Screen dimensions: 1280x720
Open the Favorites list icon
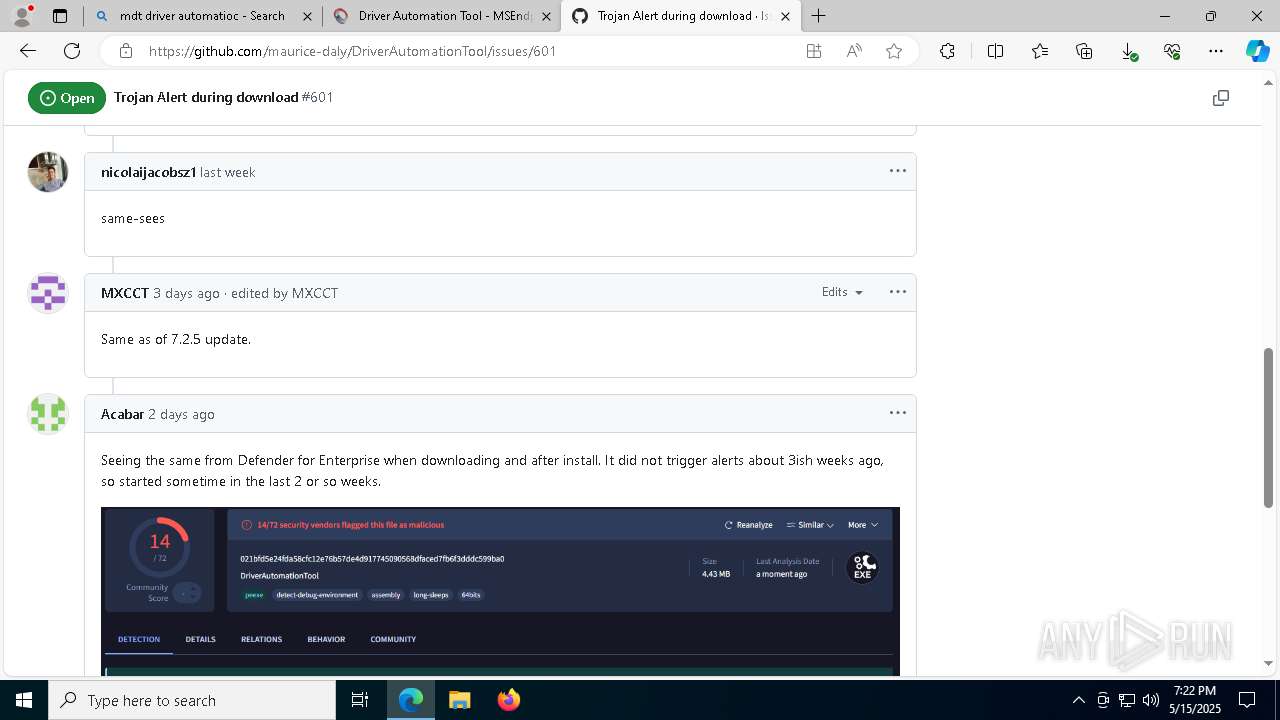point(1040,51)
